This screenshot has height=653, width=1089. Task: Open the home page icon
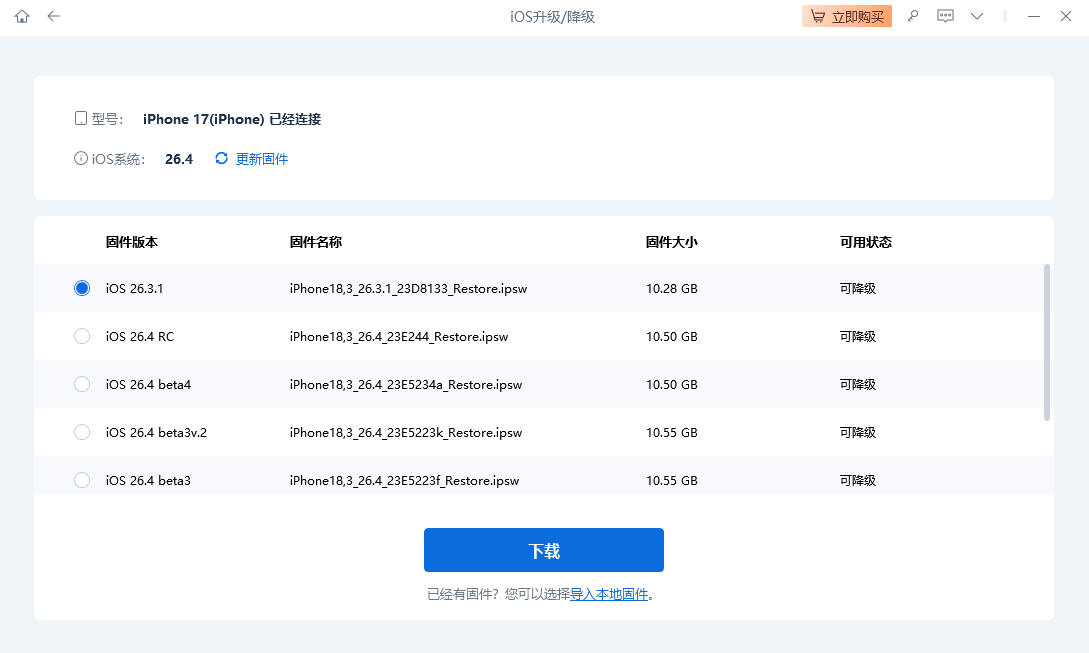point(21,16)
